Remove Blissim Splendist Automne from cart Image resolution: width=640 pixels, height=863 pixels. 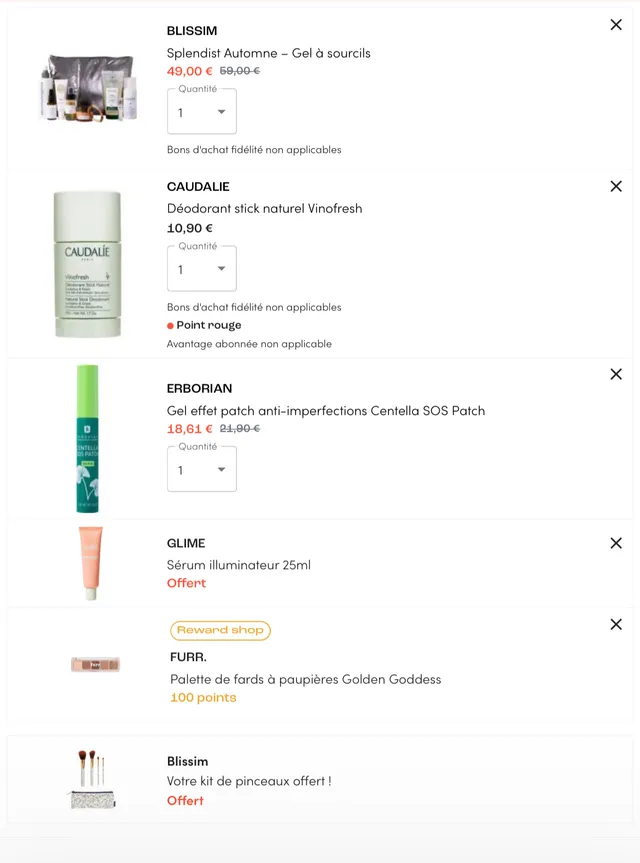616,25
